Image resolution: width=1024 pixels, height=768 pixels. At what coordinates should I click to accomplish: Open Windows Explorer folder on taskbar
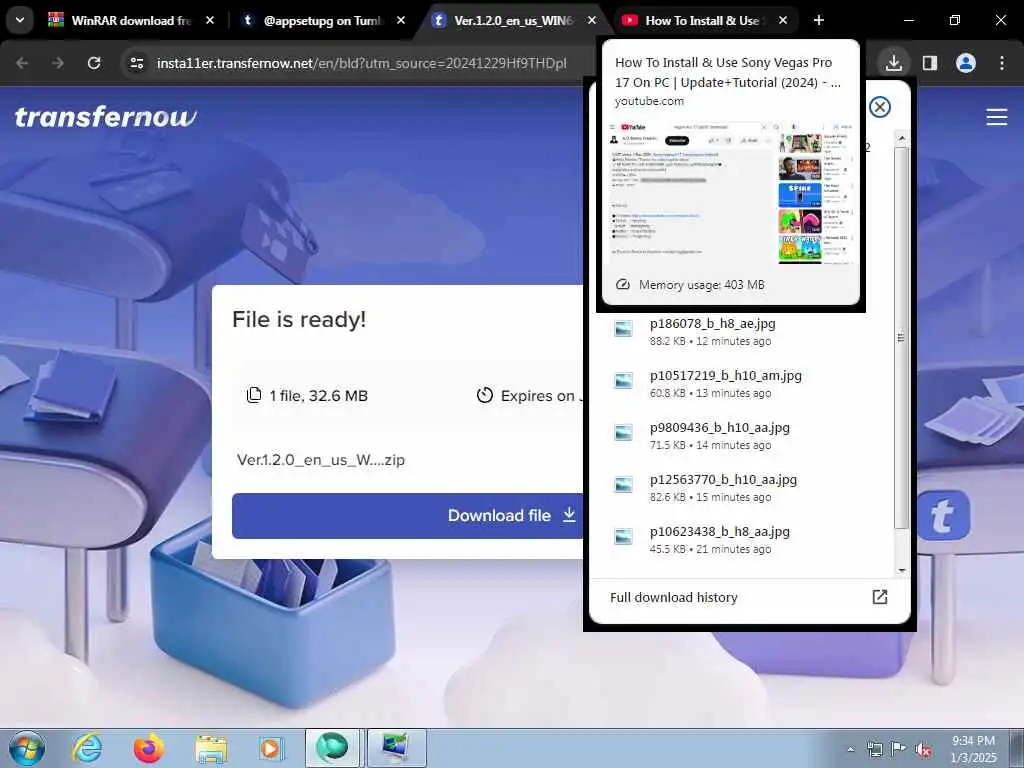[x=211, y=748]
